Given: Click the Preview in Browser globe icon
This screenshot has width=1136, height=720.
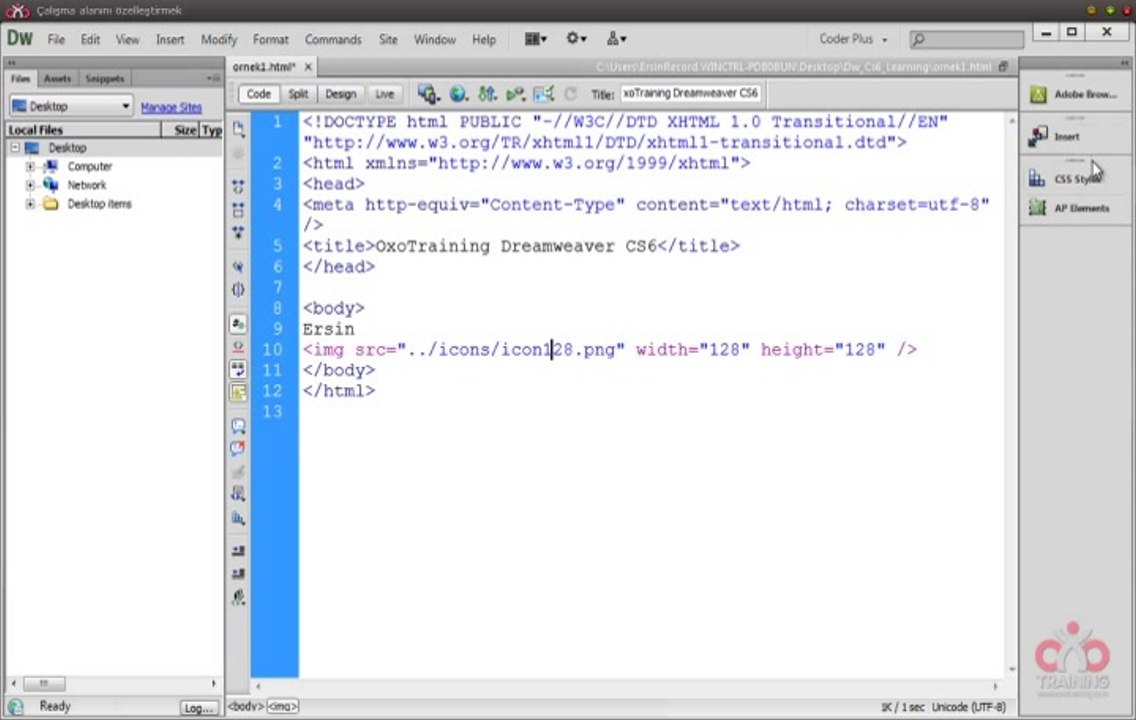Looking at the screenshot, I should click(458, 93).
